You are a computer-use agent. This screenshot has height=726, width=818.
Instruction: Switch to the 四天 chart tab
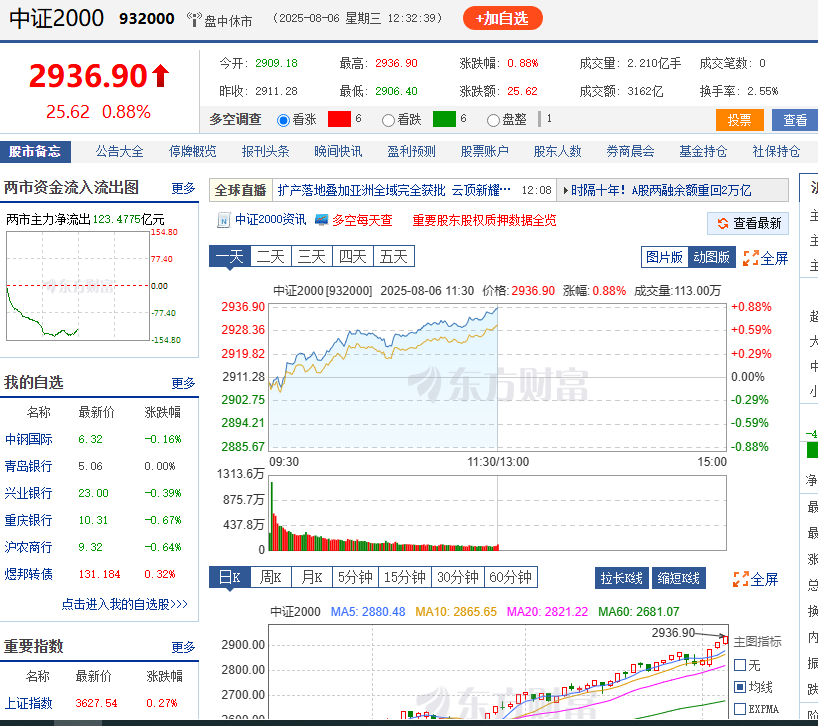coord(353,256)
